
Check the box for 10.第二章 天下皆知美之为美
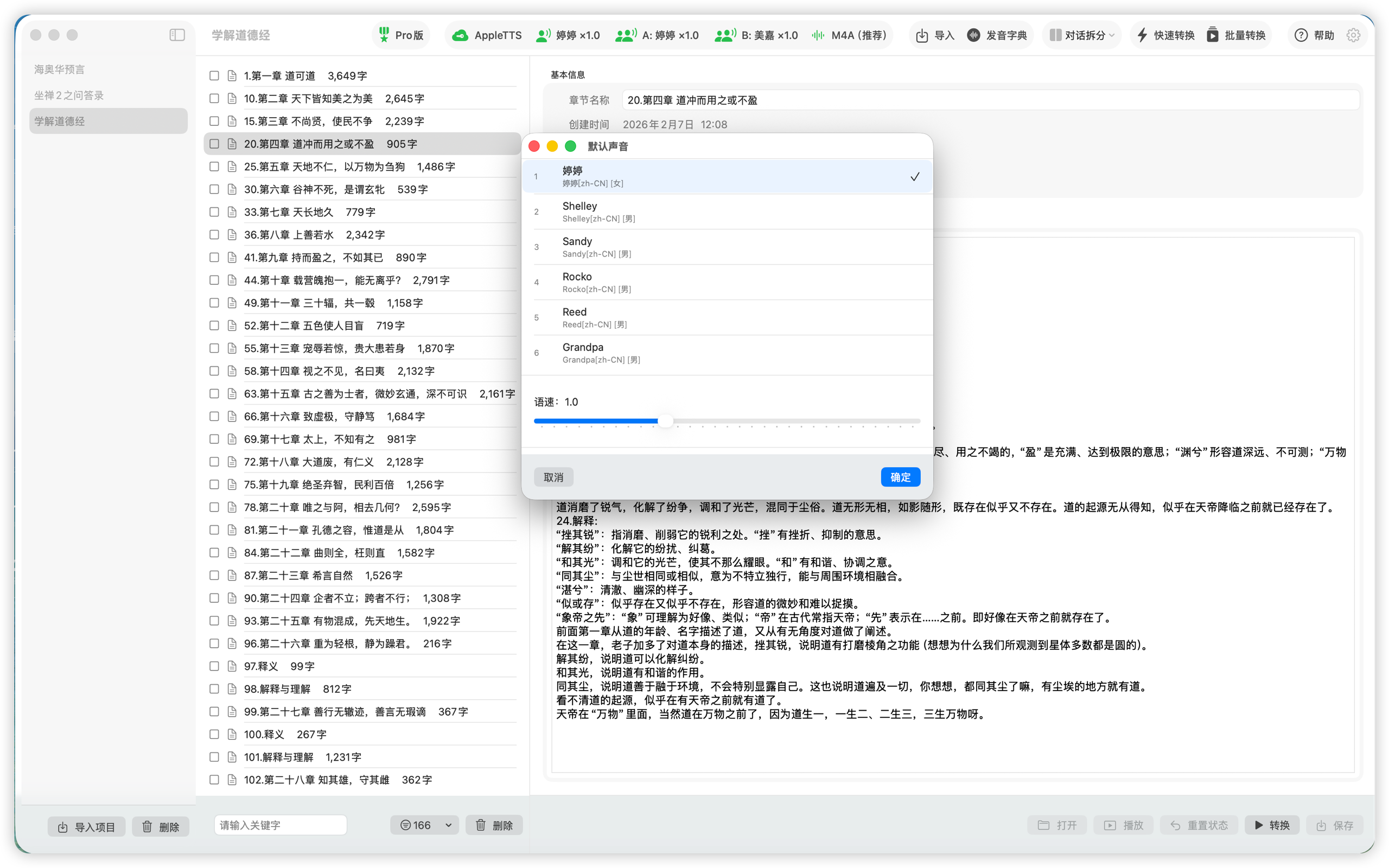[214, 99]
